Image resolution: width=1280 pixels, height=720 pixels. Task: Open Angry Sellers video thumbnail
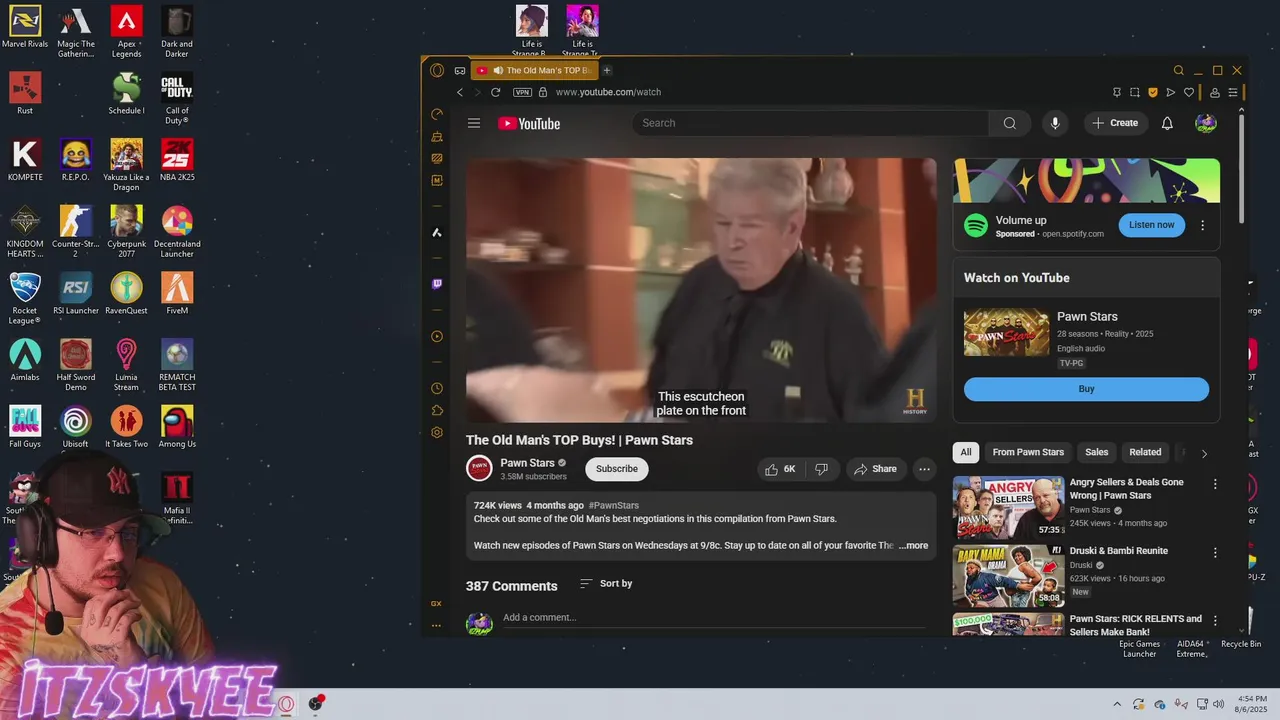(x=1008, y=507)
